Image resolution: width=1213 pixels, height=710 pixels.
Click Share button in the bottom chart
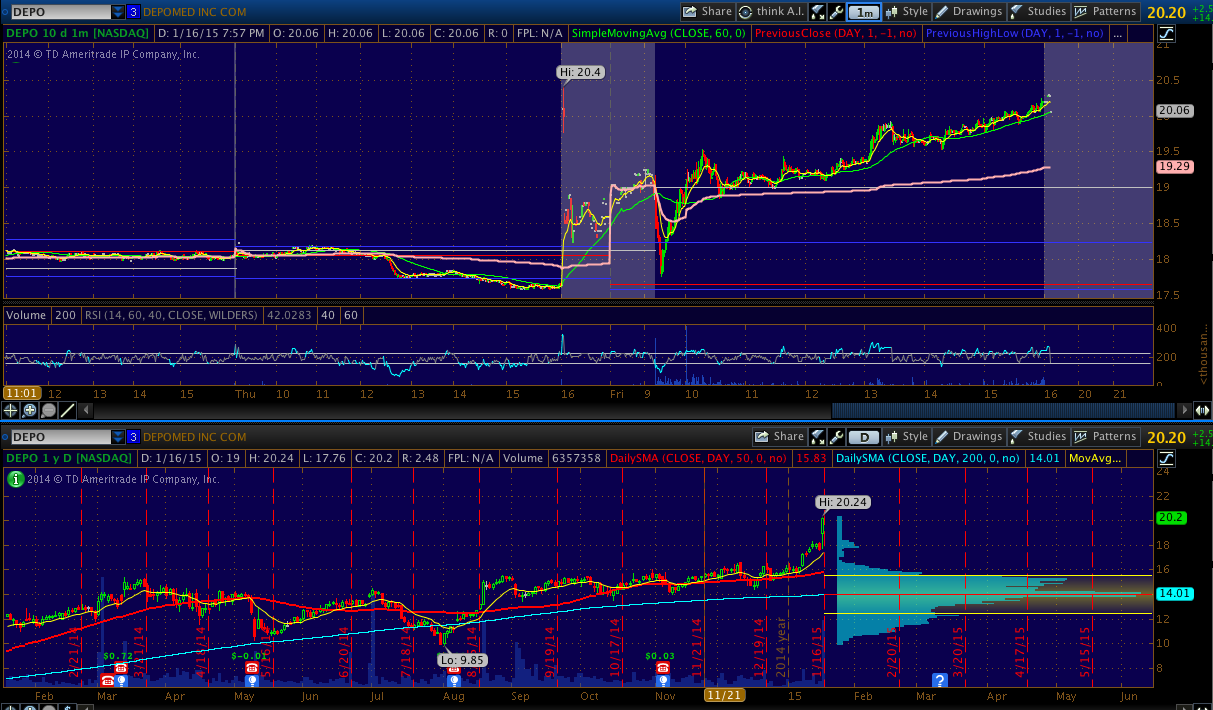point(780,437)
